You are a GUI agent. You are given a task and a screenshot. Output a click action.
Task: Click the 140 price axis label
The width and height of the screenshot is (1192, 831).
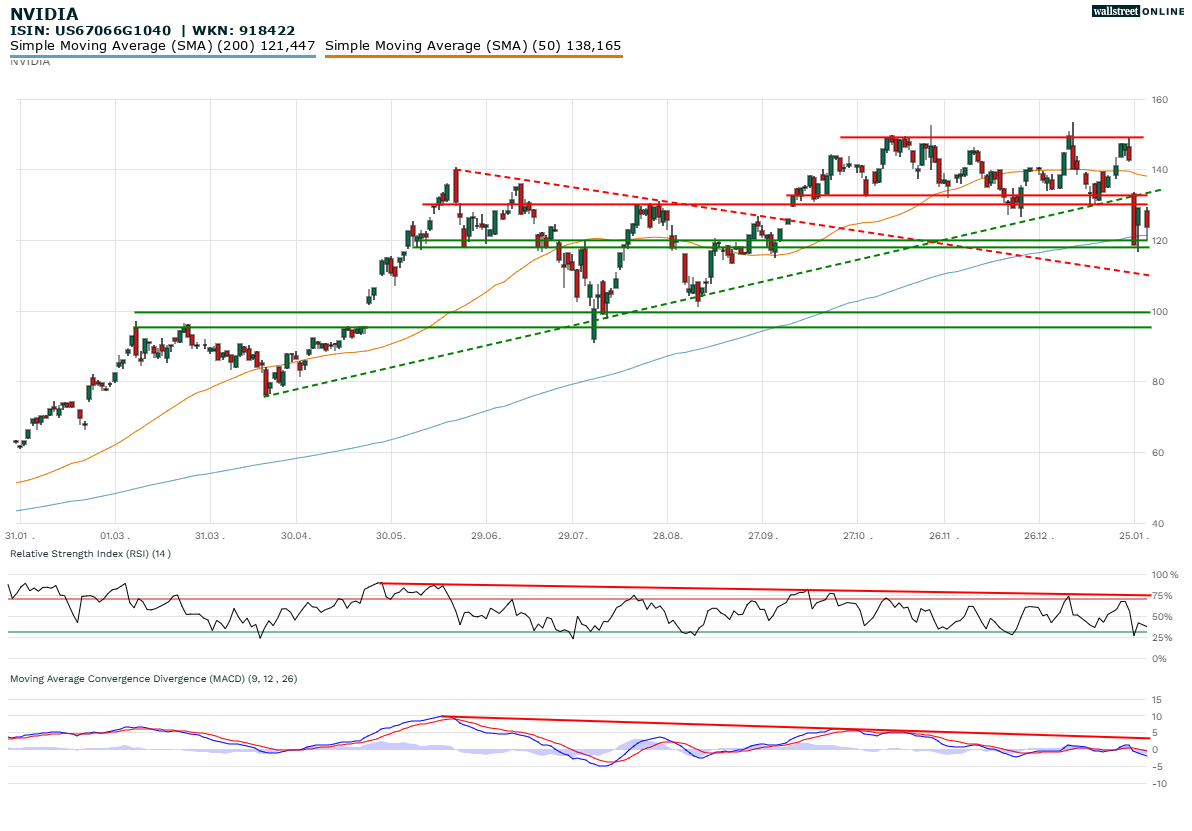click(x=1159, y=170)
